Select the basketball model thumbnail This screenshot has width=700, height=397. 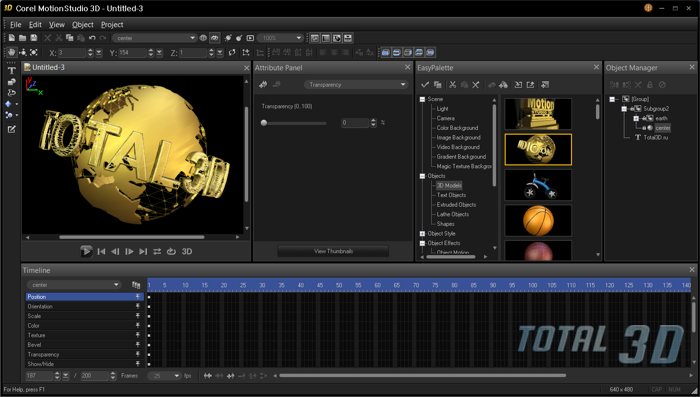point(538,221)
